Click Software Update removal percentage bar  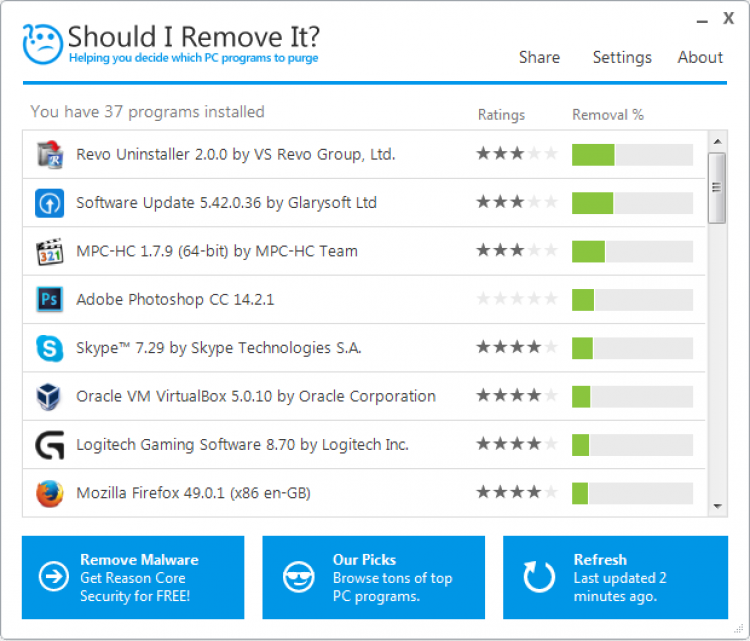pos(632,203)
